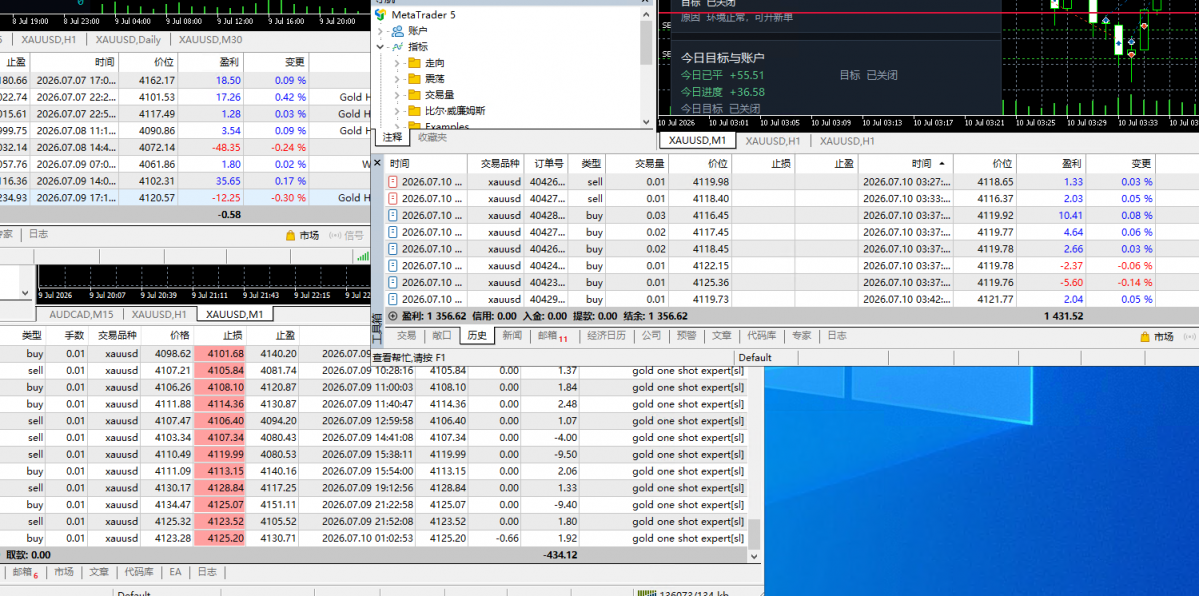This screenshot has height=596, width=1199.
Task: Sort by the 订单号 column header
Action: coord(548,164)
